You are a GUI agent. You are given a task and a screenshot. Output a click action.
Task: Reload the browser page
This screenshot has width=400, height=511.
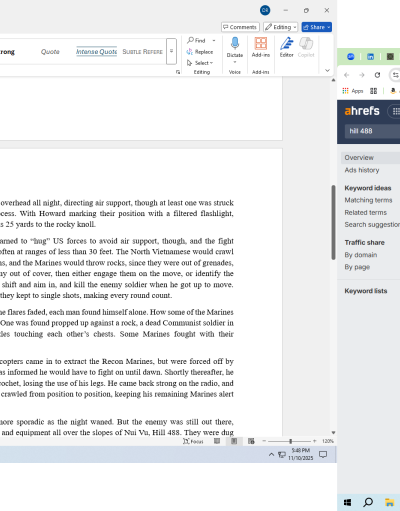[377, 75]
